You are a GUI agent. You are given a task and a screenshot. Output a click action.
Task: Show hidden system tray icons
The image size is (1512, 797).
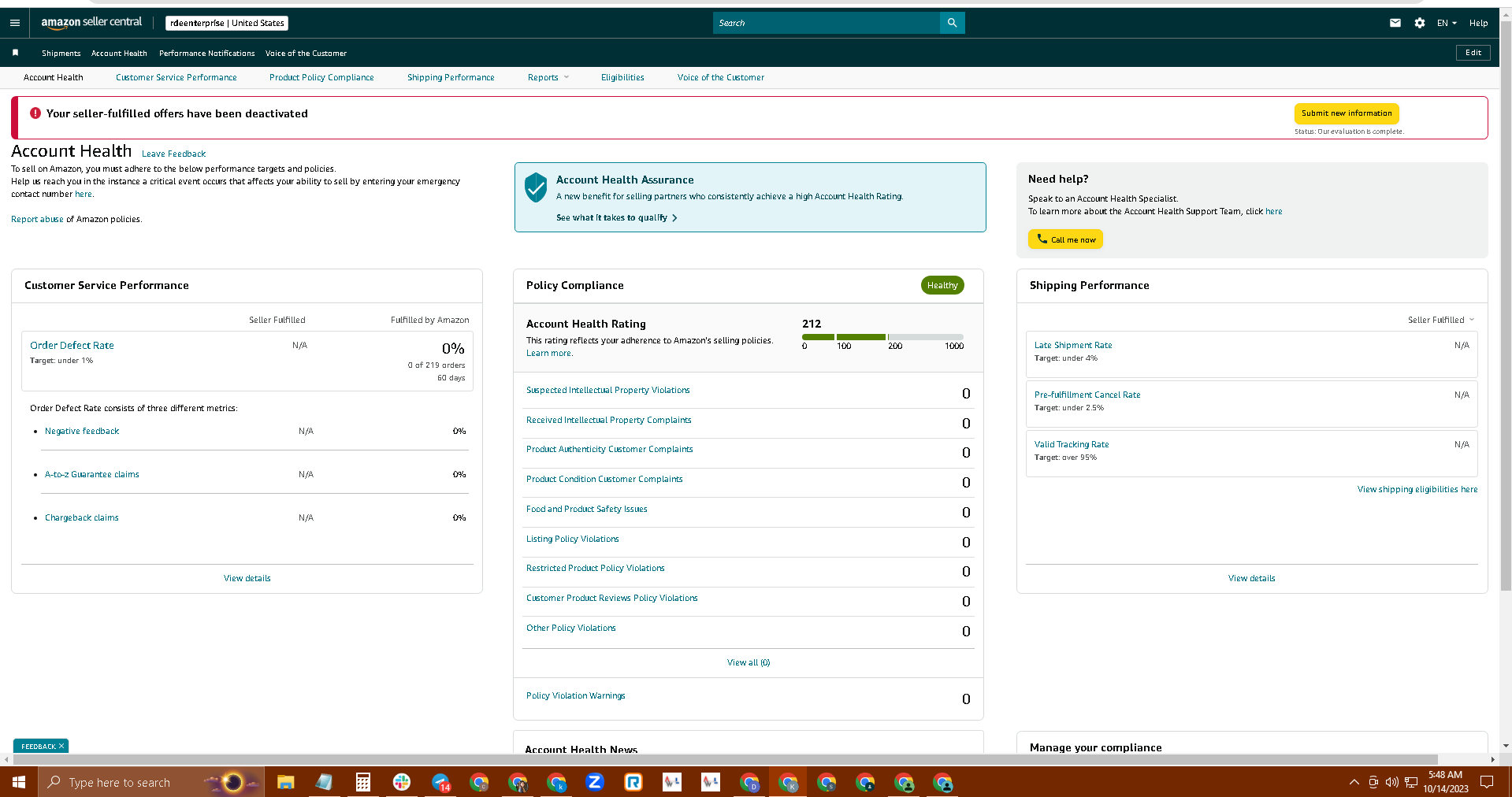point(1354,782)
